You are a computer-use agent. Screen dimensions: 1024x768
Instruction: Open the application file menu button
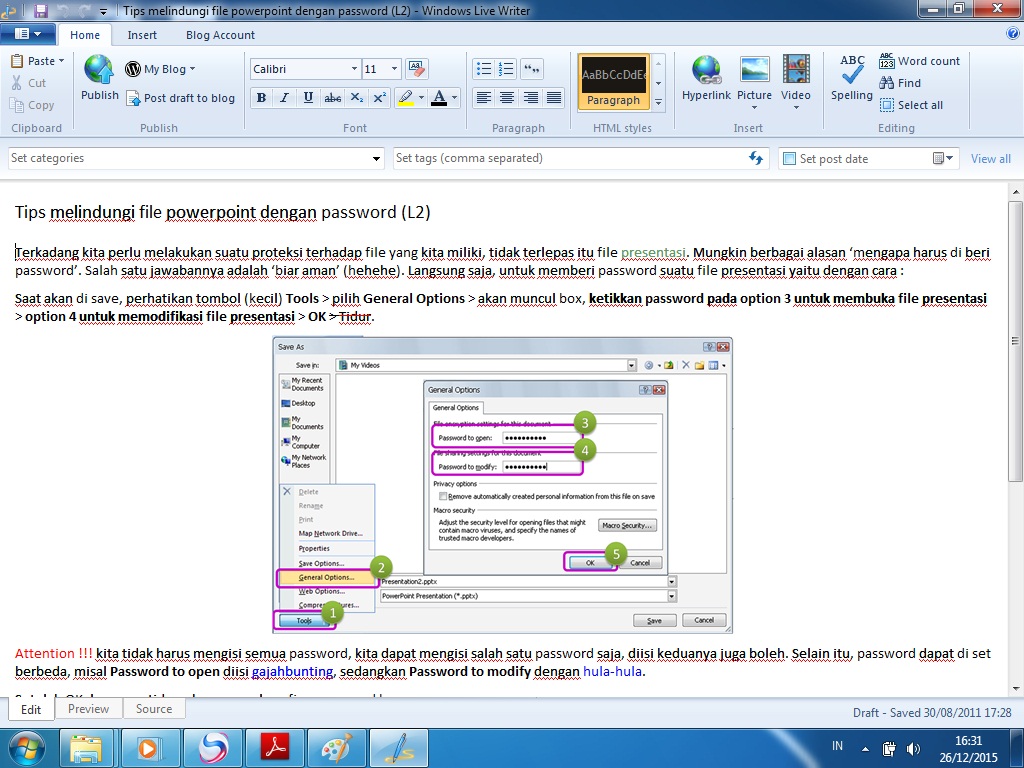[x=27, y=34]
